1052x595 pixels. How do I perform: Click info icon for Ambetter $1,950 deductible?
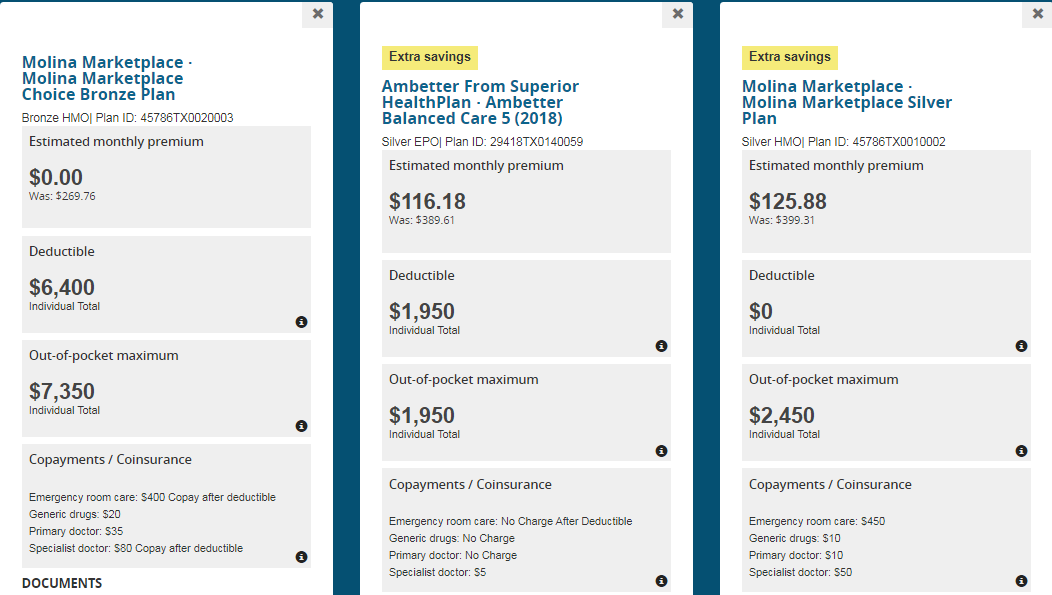tap(661, 346)
